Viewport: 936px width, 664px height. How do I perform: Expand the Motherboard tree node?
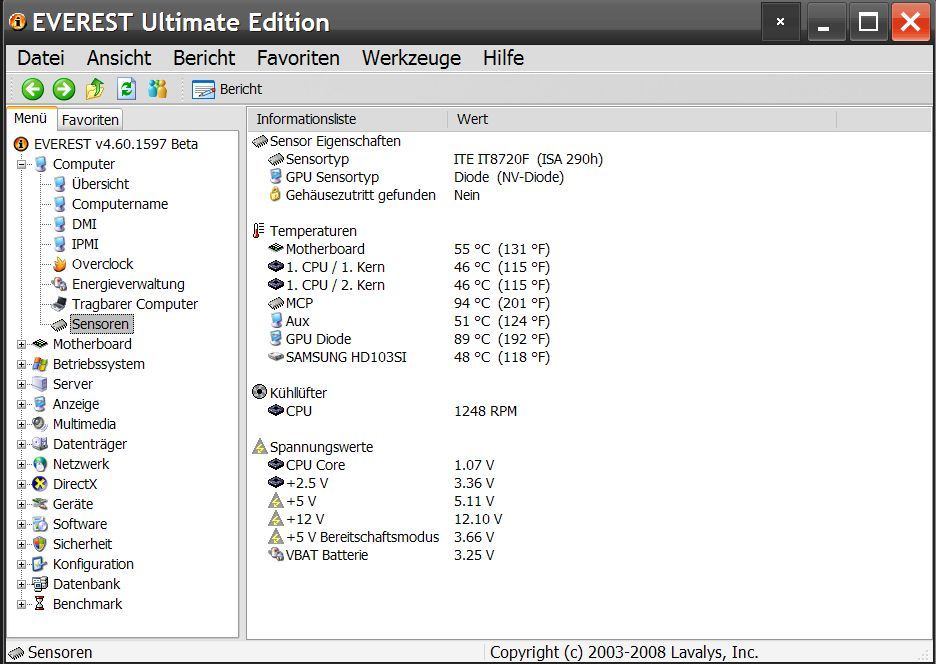click(21, 345)
